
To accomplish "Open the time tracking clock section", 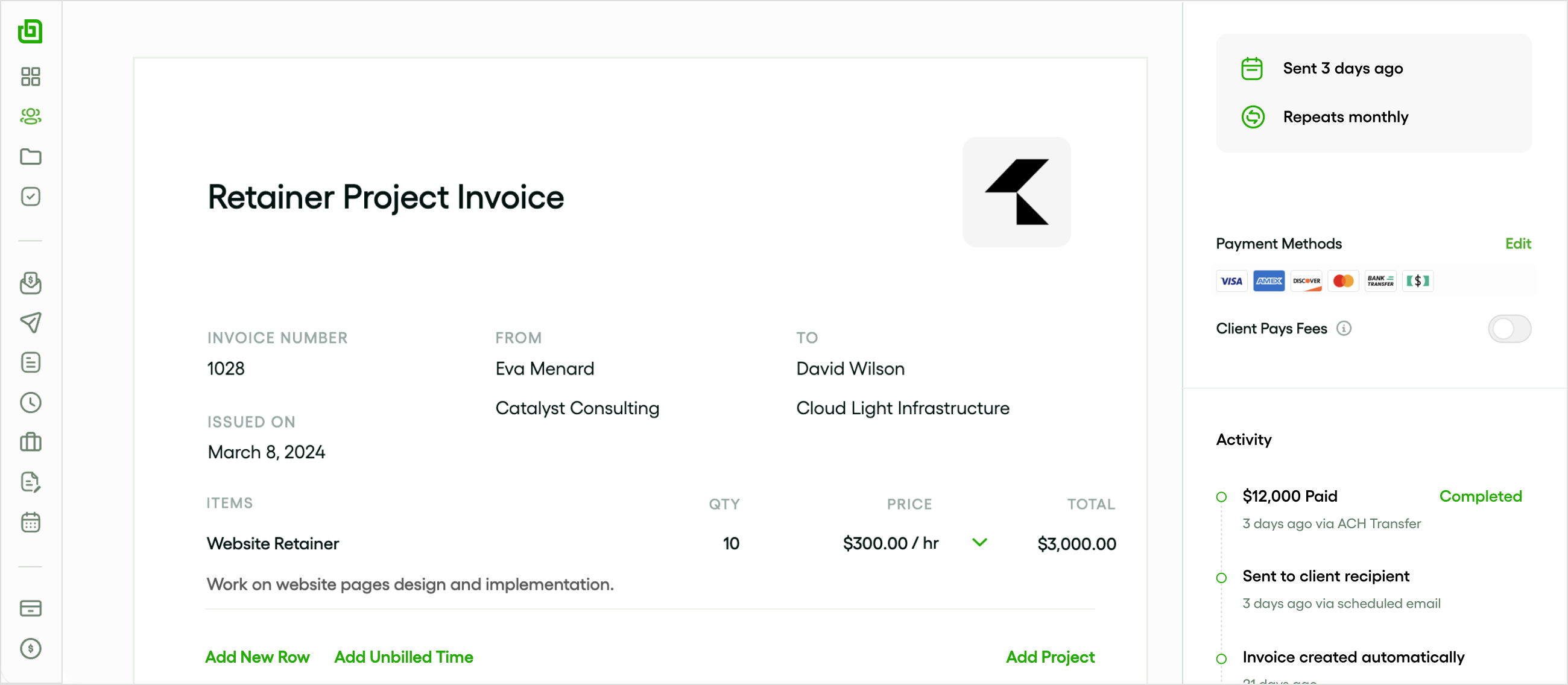I will point(31,402).
